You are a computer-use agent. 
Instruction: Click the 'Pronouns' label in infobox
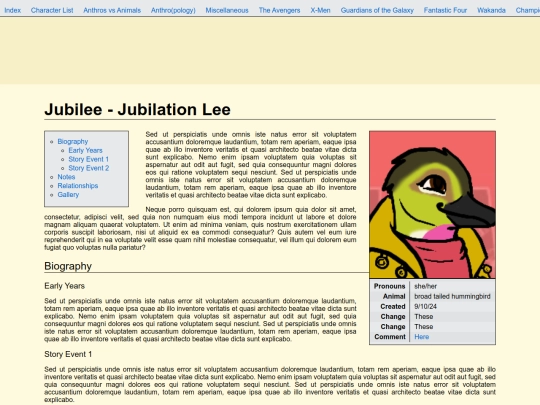pos(390,286)
